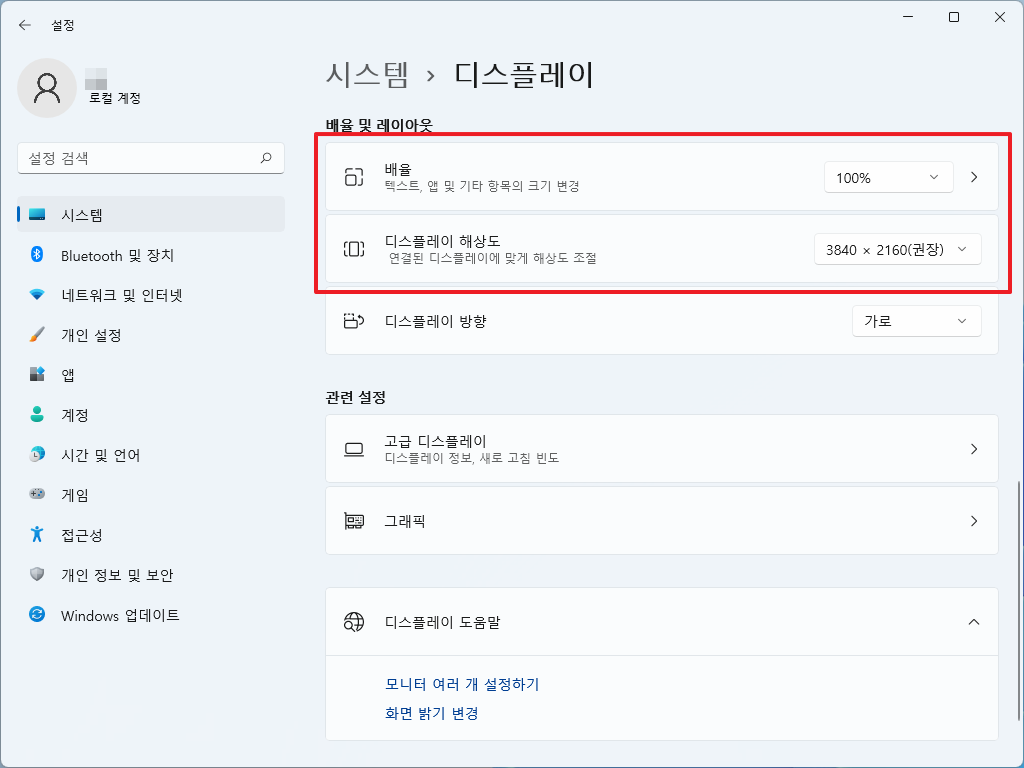Open Windows 업데이트 page

151,615
